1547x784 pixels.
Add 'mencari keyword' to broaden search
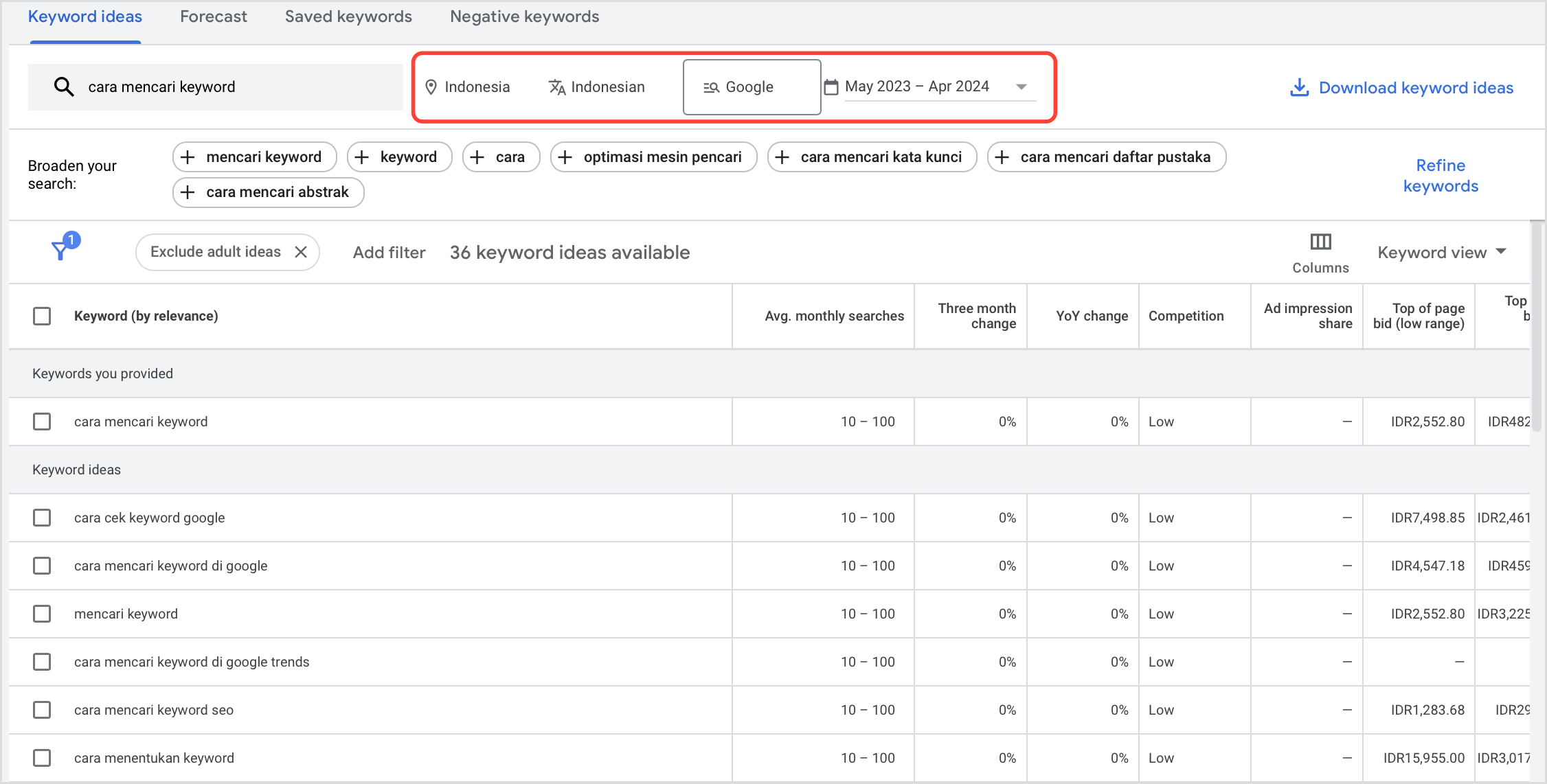pyautogui.click(x=255, y=157)
